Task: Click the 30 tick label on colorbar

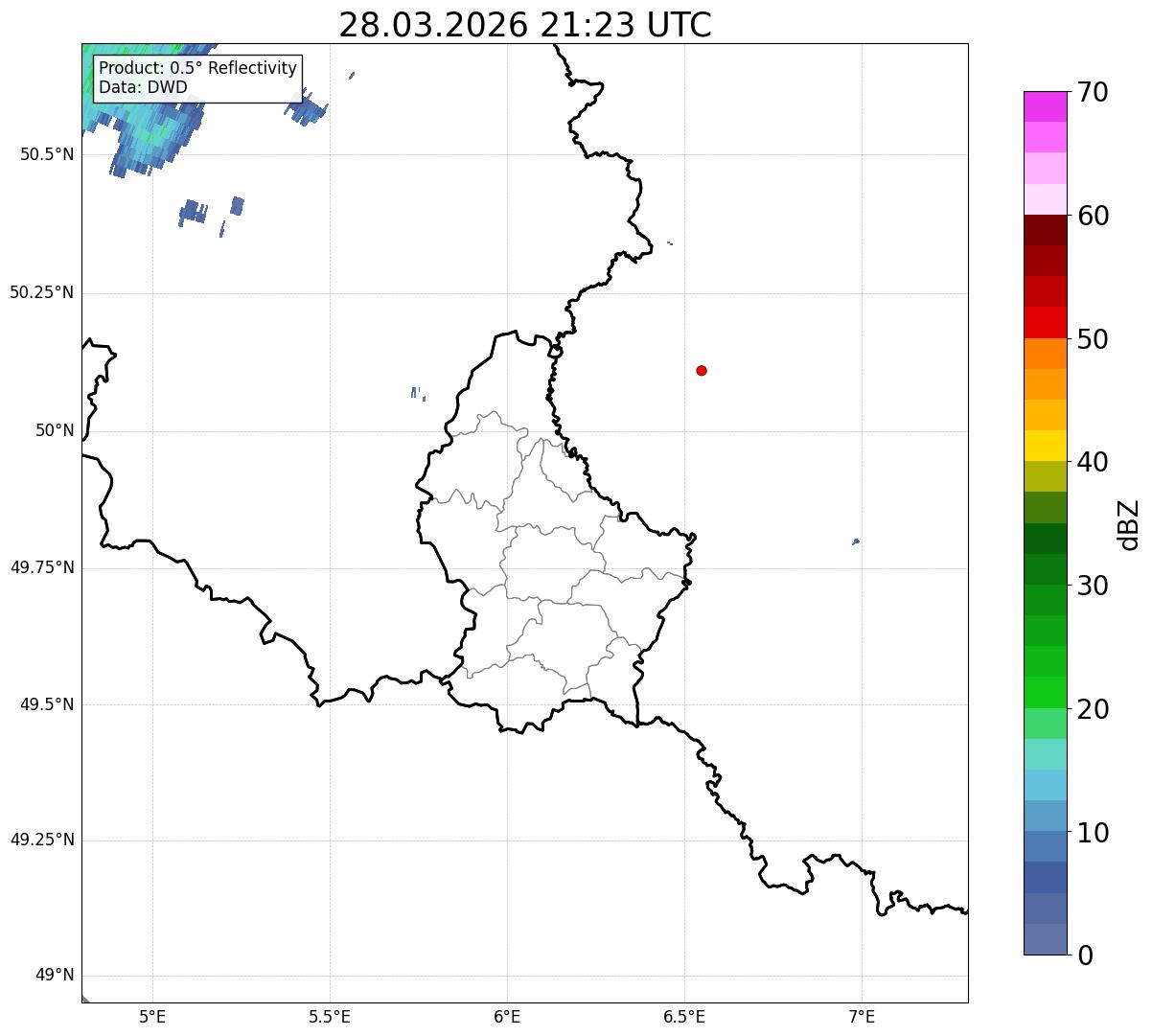Action: (1093, 586)
